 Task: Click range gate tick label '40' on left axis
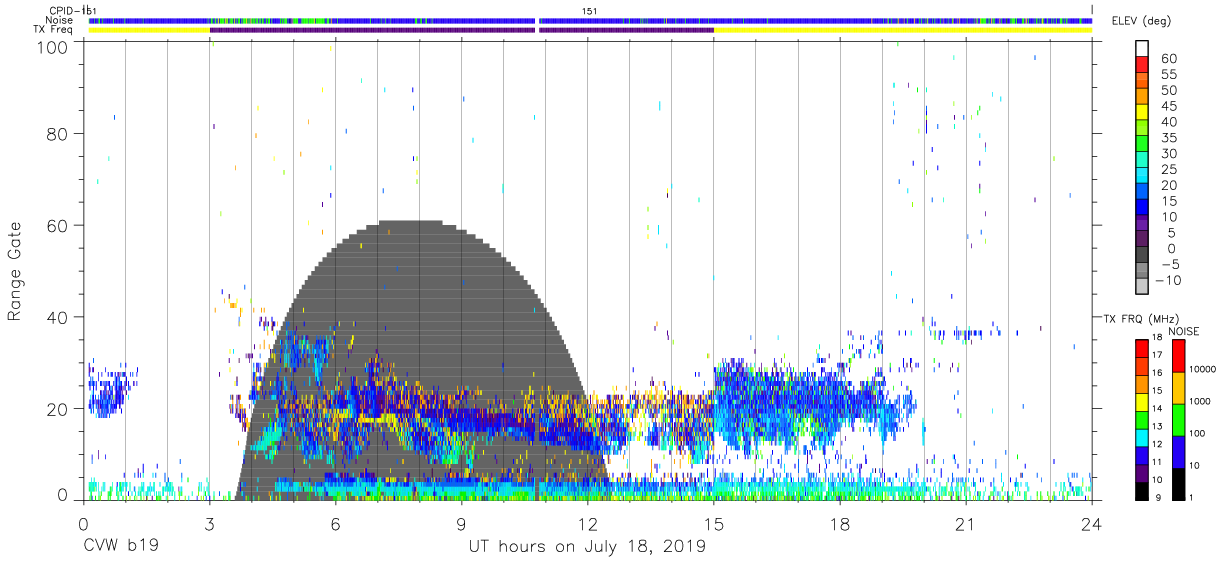point(57,317)
